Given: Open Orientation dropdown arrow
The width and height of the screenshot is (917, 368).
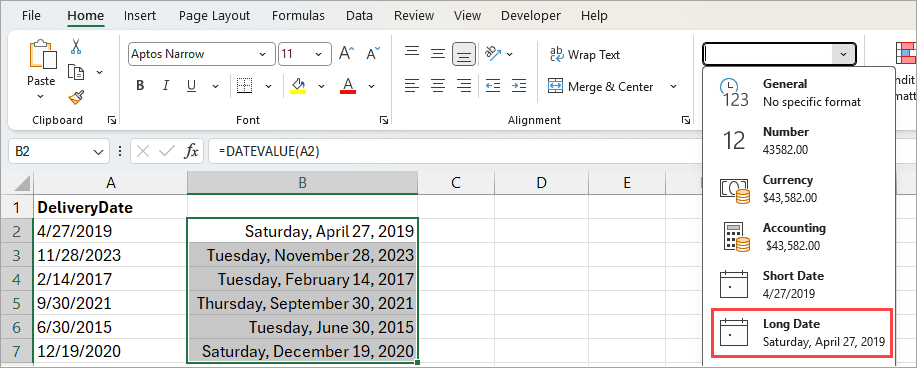Looking at the screenshot, I should coord(509,54).
